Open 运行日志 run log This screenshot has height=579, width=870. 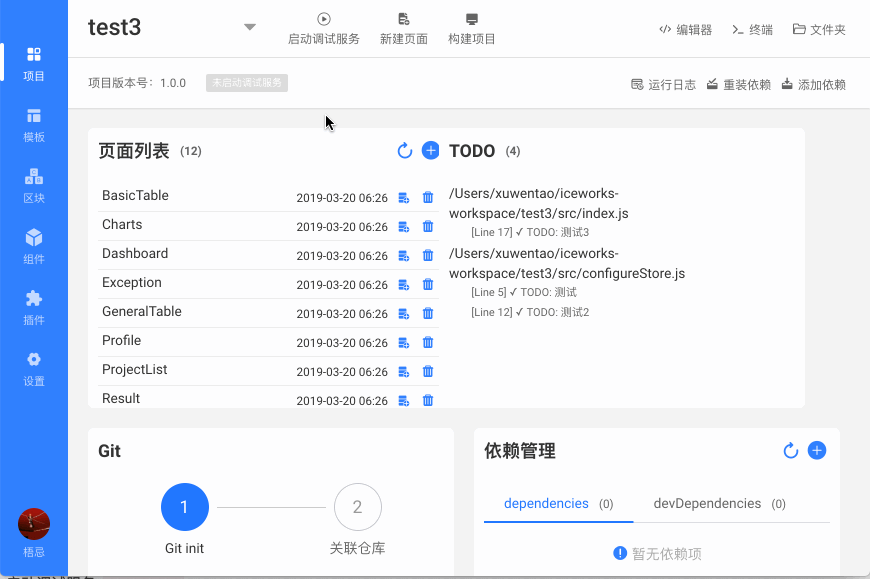(x=663, y=84)
